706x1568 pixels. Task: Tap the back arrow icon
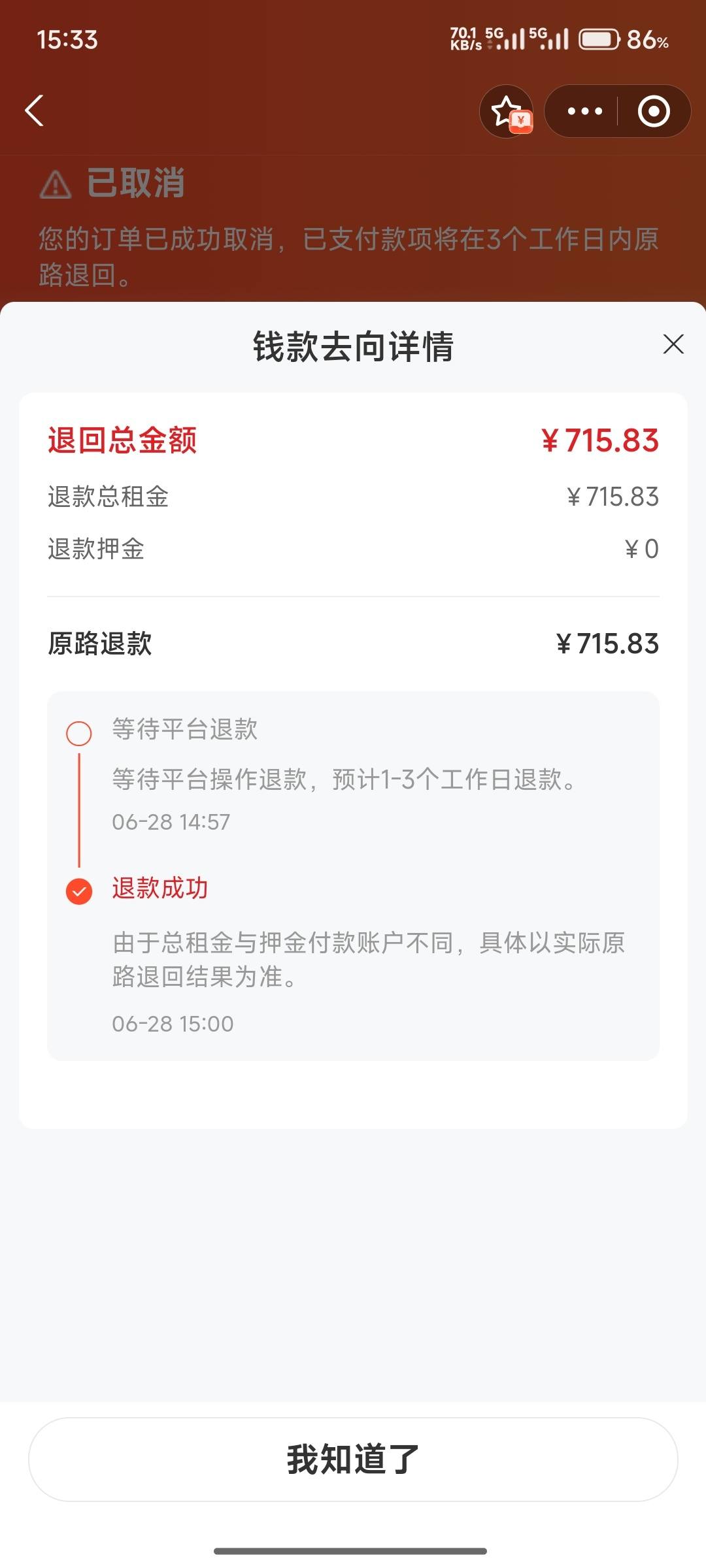tap(34, 110)
